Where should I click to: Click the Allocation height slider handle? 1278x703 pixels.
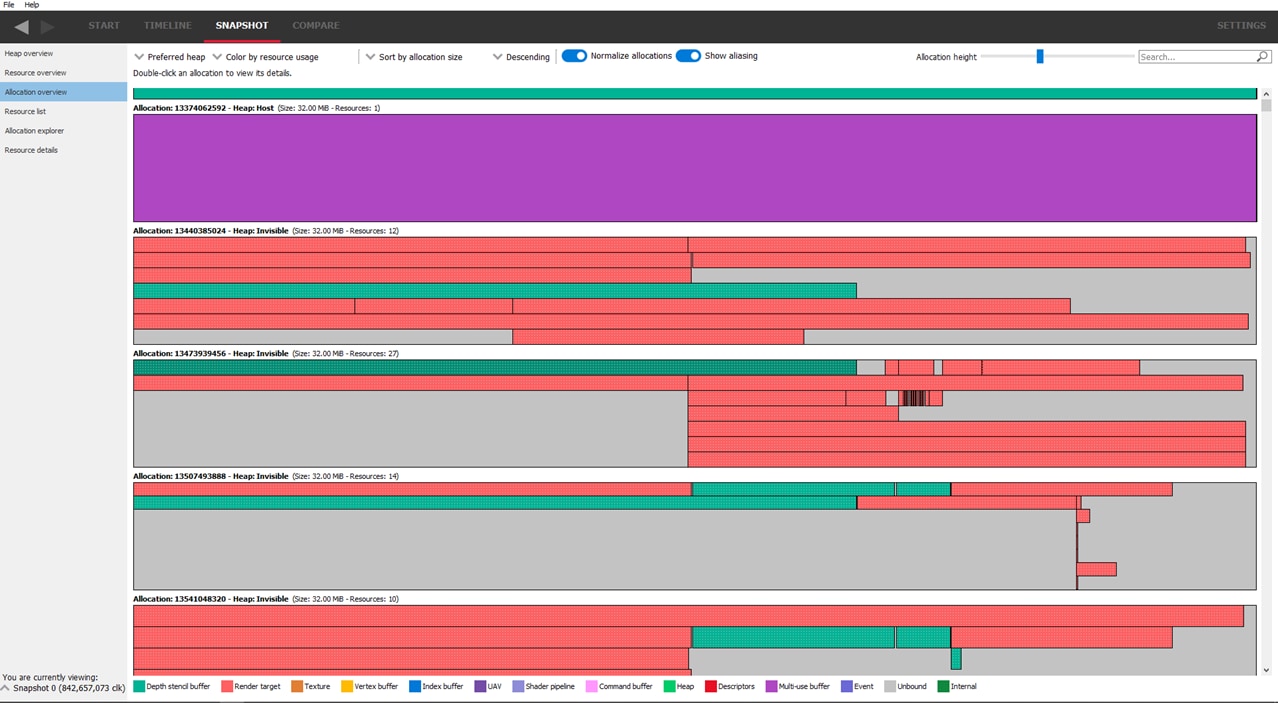click(1040, 57)
